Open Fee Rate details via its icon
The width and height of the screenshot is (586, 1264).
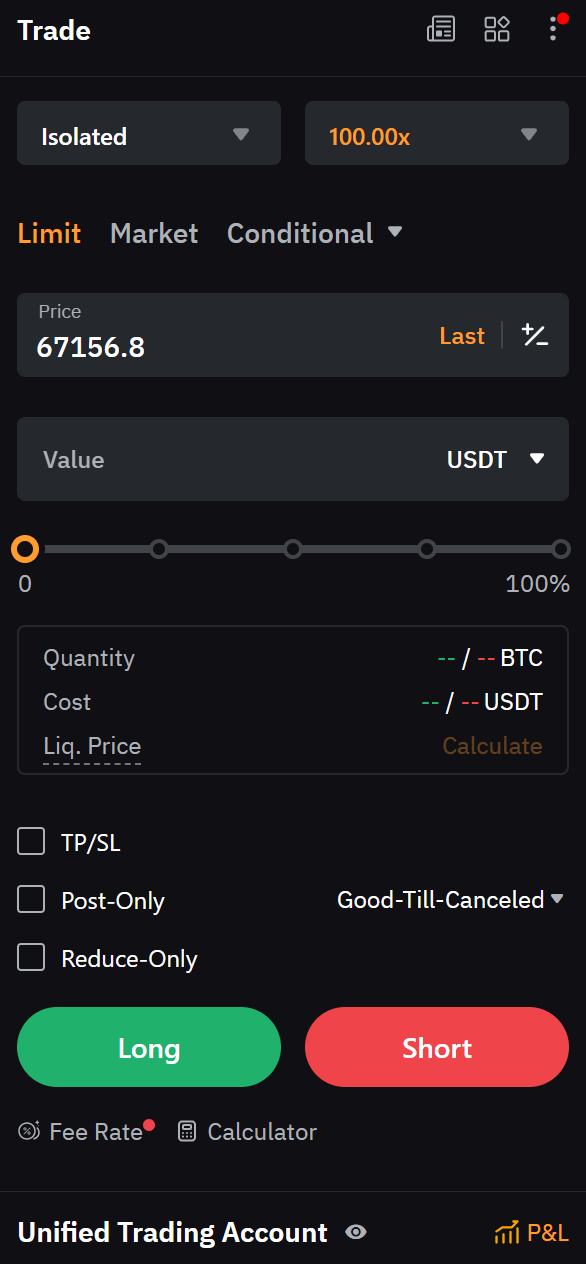tap(30, 1131)
